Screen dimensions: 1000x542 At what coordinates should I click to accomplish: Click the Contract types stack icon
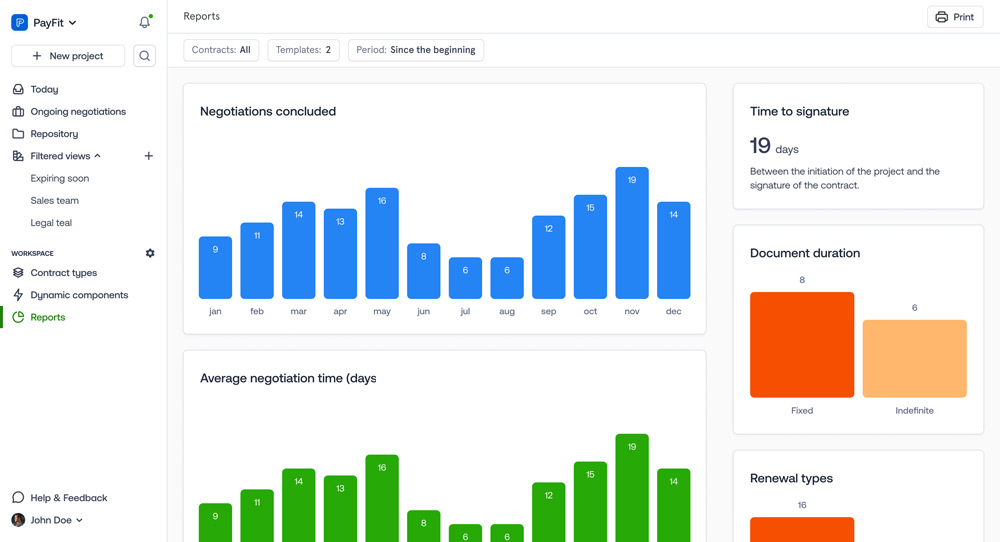pyautogui.click(x=18, y=273)
